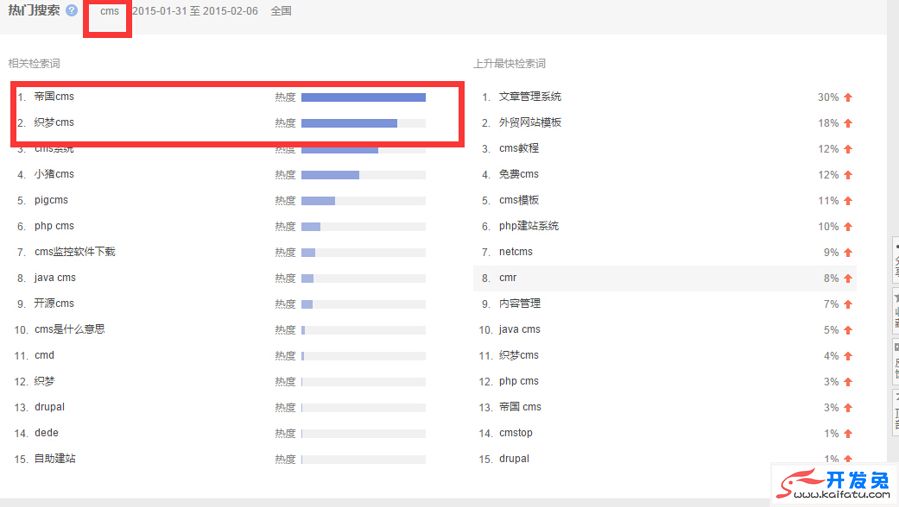
Task: Open the dede related term
Action: point(46,432)
